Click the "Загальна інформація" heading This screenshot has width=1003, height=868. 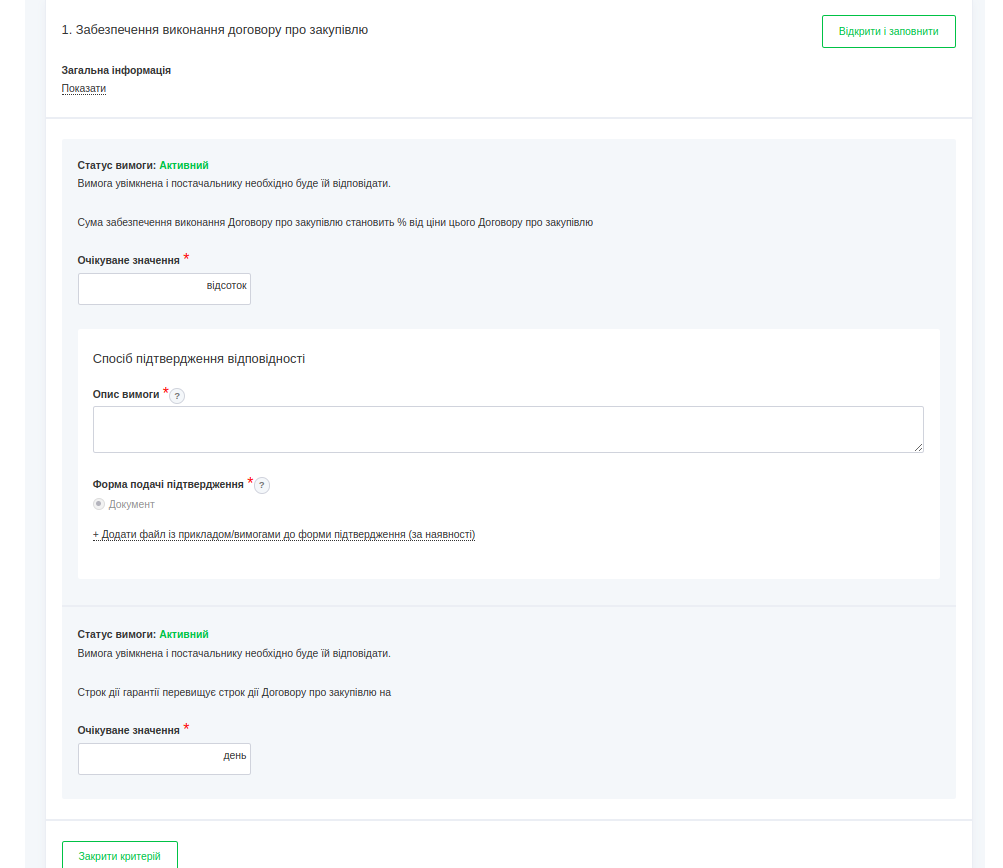click(x=116, y=70)
